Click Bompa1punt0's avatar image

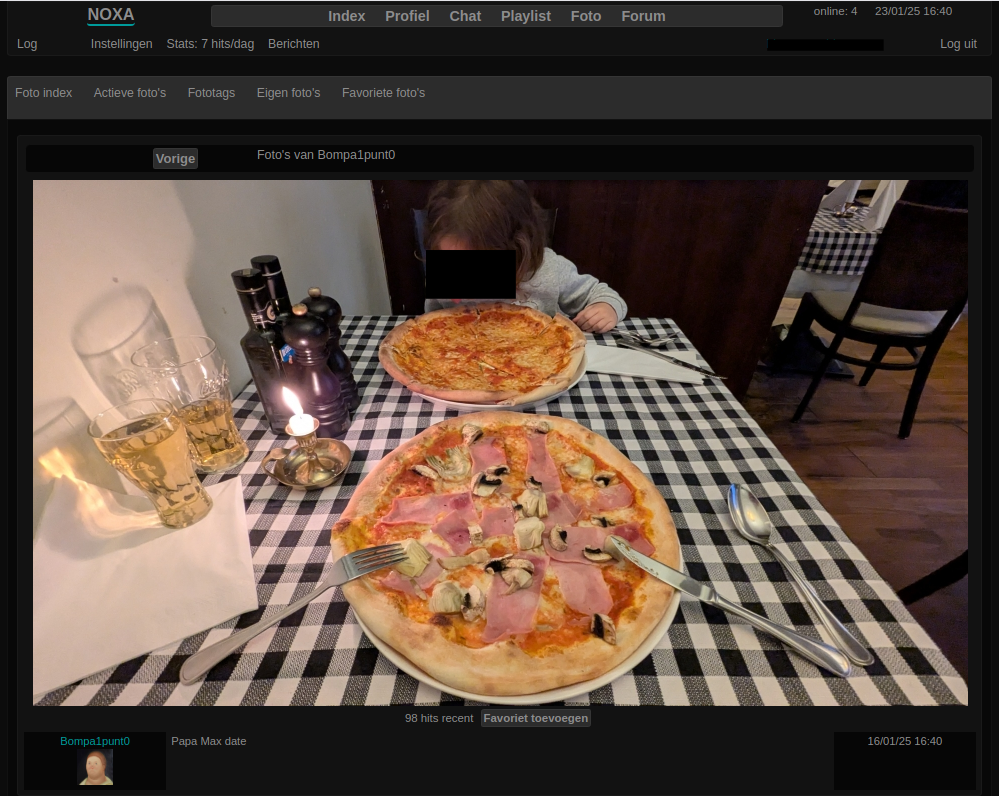pos(96,767)
